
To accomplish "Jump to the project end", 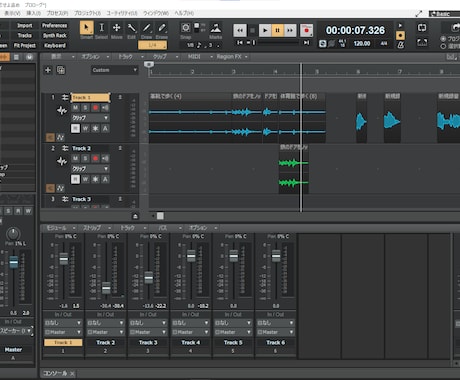I will (306, 43).
